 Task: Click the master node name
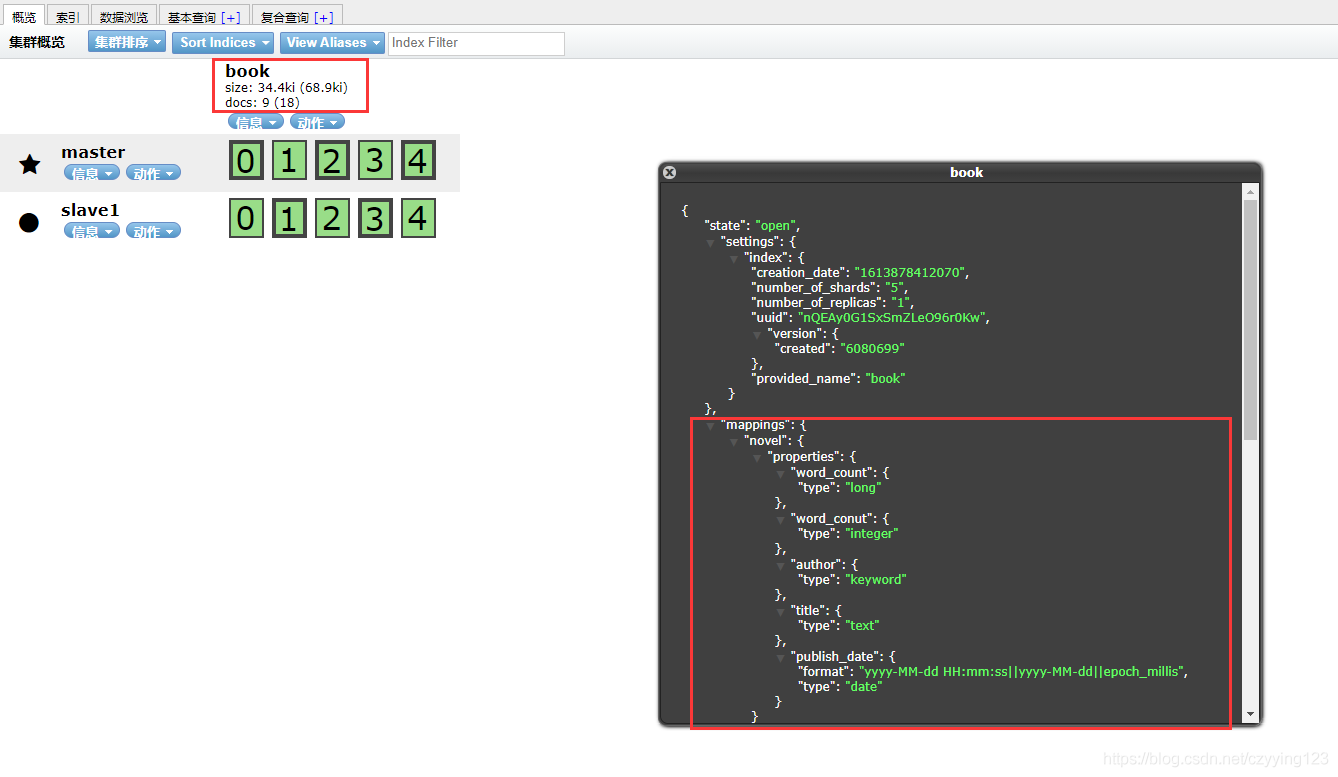pyautogui.click(x=93, y=152)
